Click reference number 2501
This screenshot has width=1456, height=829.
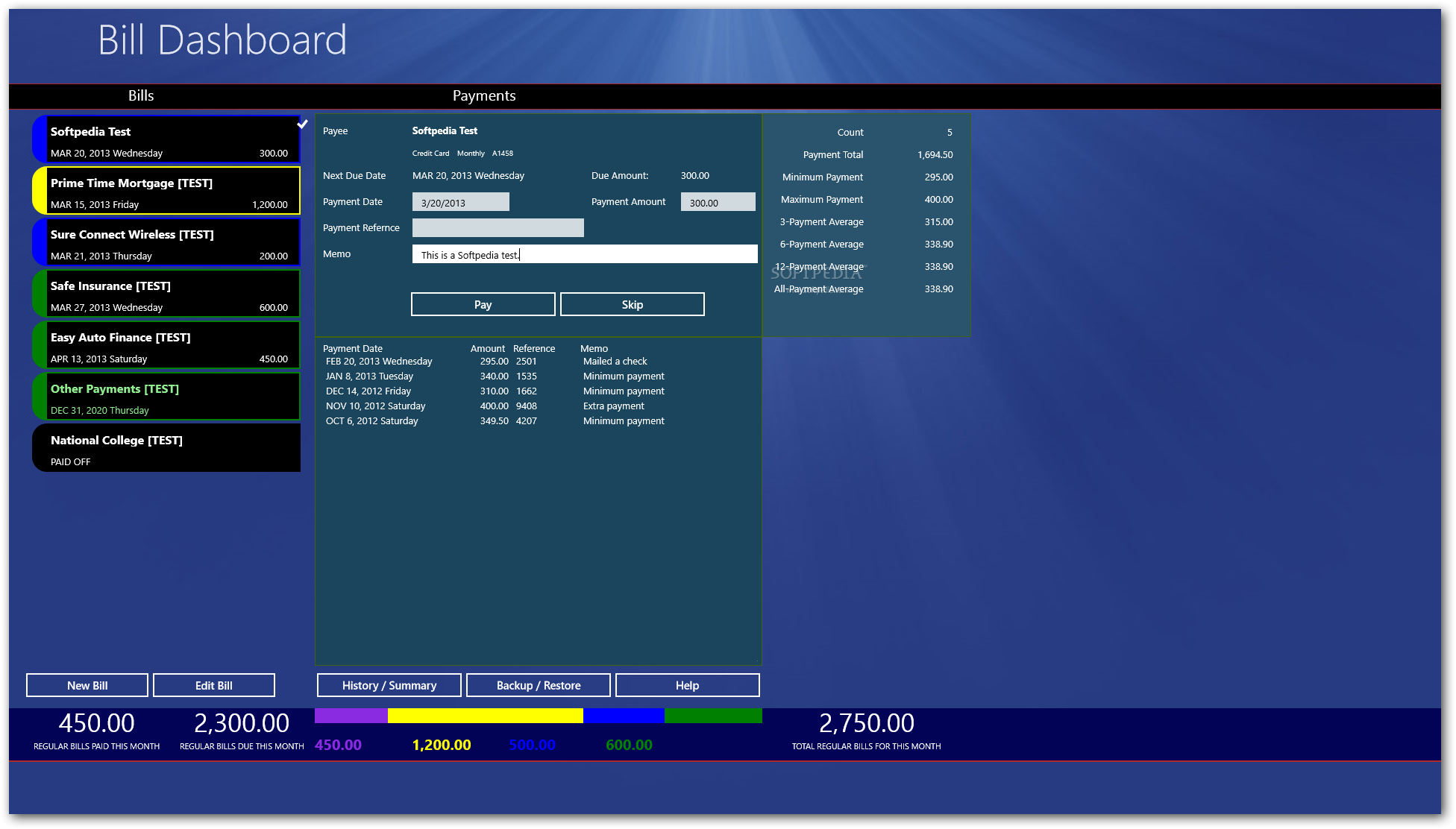pos(527,362)
